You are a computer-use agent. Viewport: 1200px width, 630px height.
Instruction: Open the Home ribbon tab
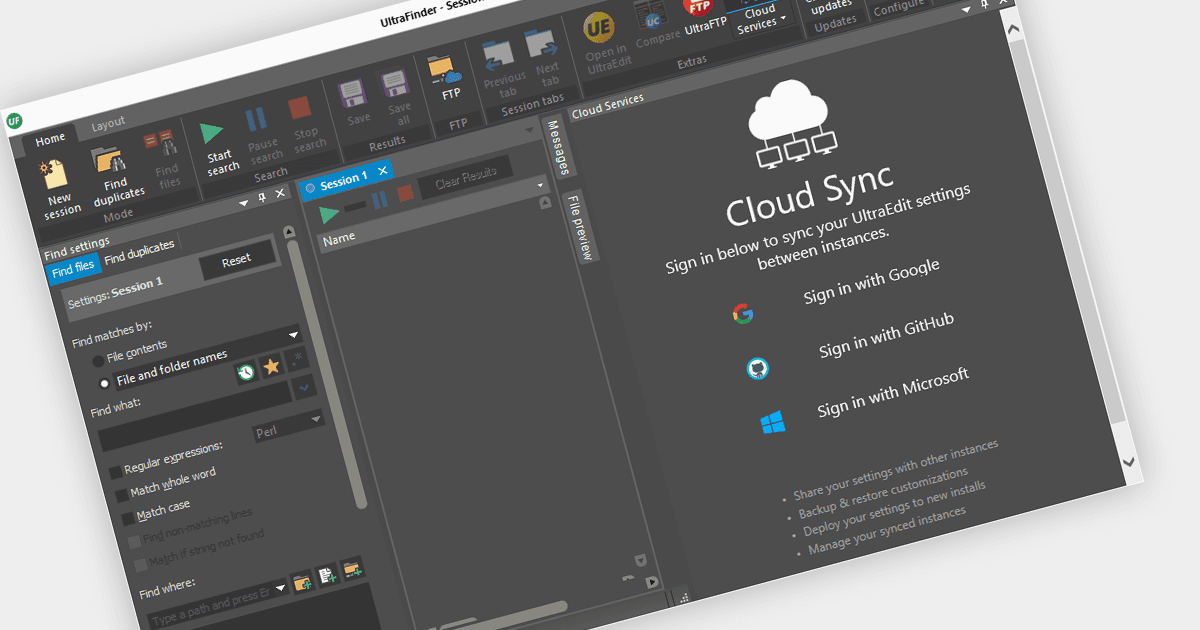click(50, 138)
